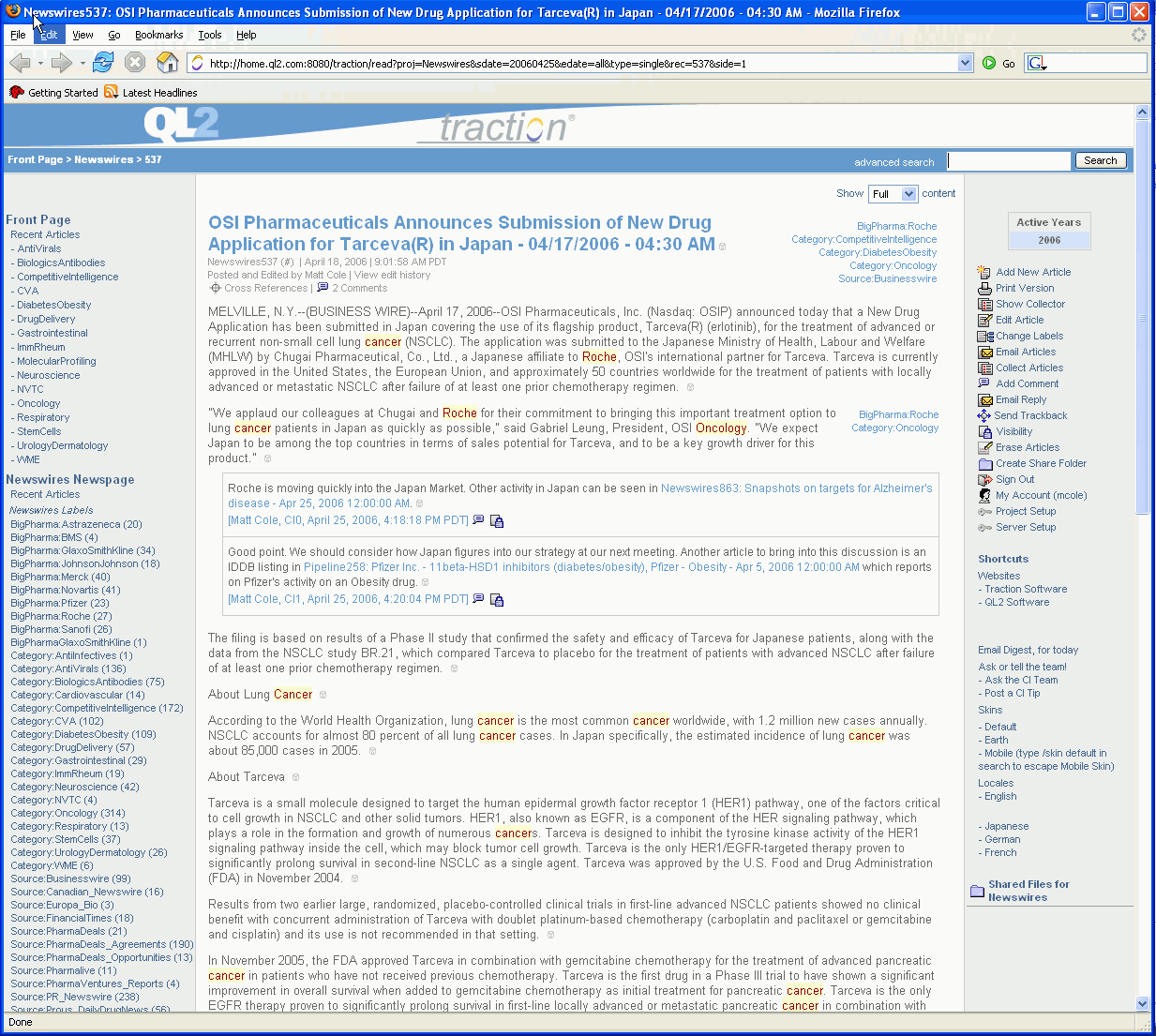The width and height of the screenshot is (1156, 1036).
Task: Go back with the Back arrow button
Action: (19, 63)
